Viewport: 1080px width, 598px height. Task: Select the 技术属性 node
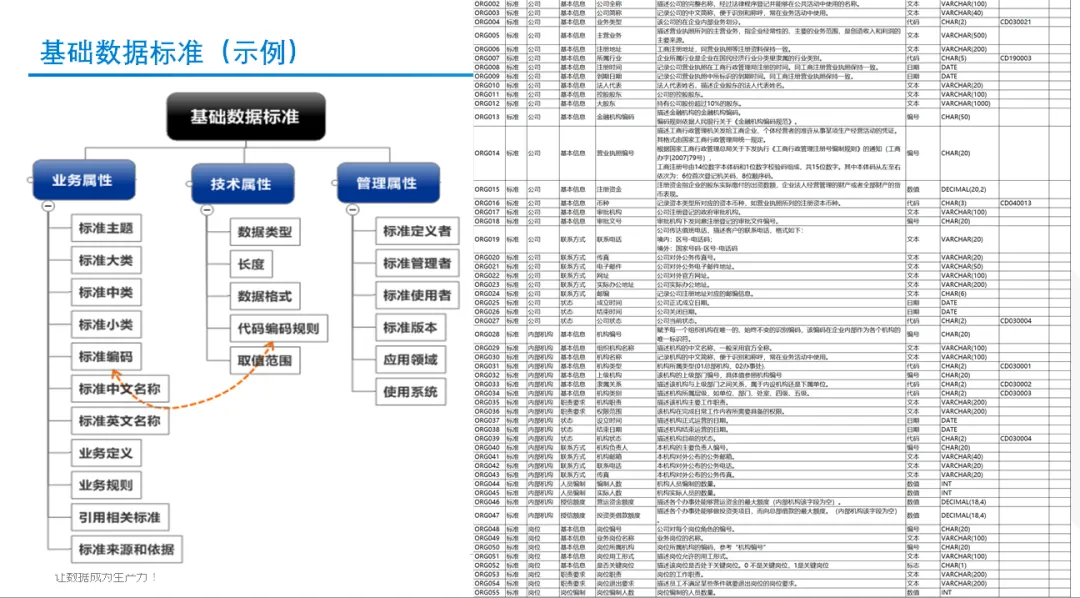tap(241, 184)
